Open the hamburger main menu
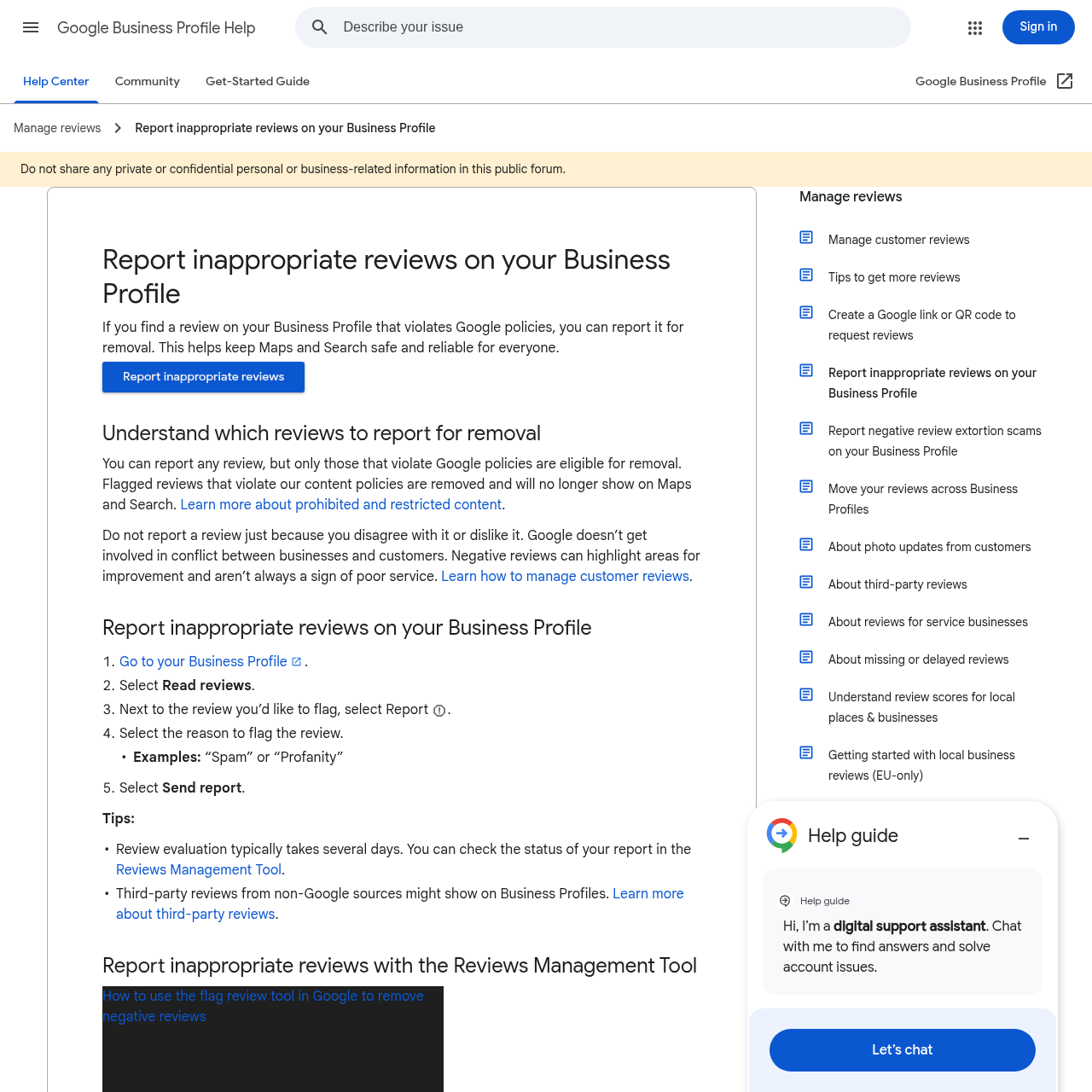This screenshot has width=1092, height=1092. pos(31,27)
